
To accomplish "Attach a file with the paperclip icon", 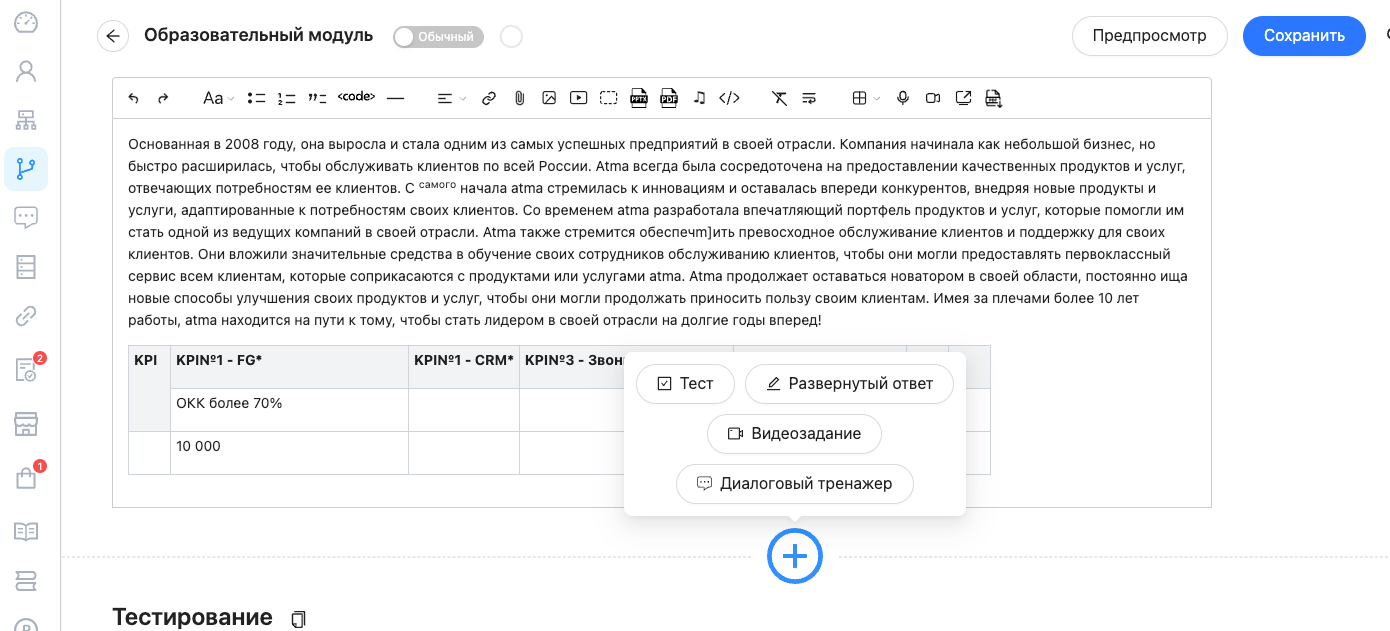I will [x=519, y=98].
